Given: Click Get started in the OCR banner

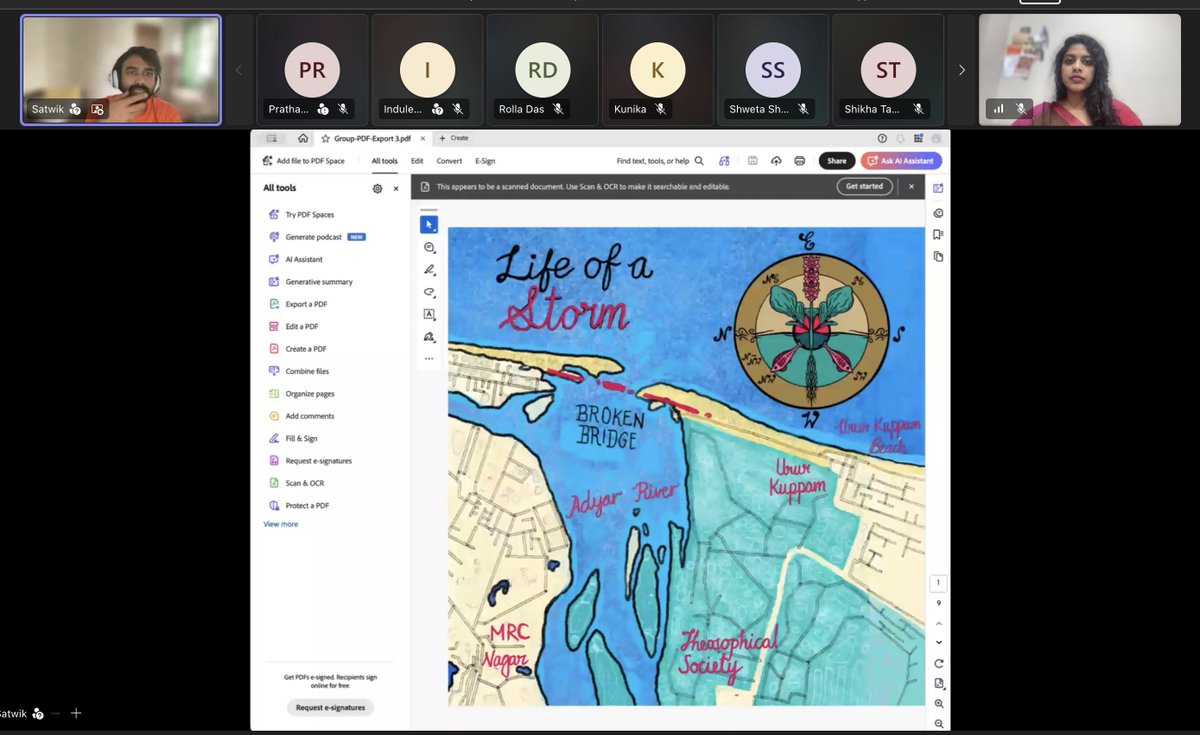Looking at the screenshot, I should click(x=865, y=186).
